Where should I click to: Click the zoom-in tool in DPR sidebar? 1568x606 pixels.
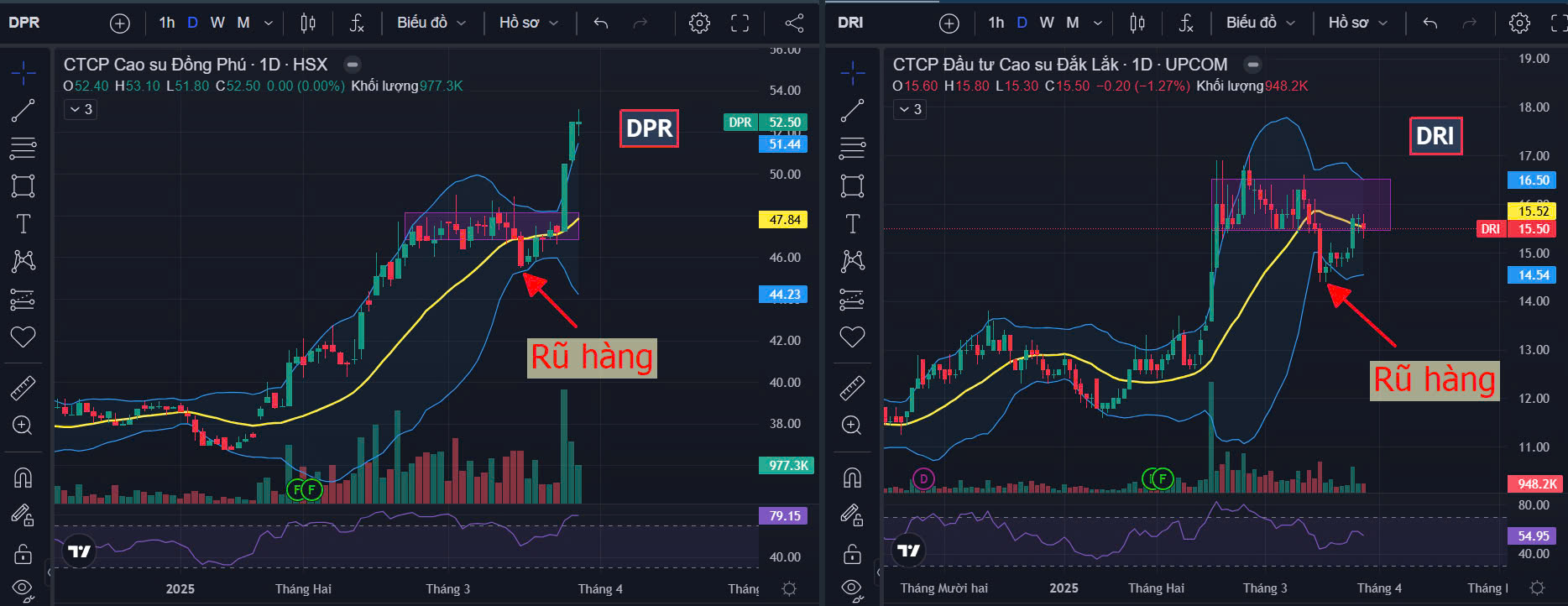[24, 426]
